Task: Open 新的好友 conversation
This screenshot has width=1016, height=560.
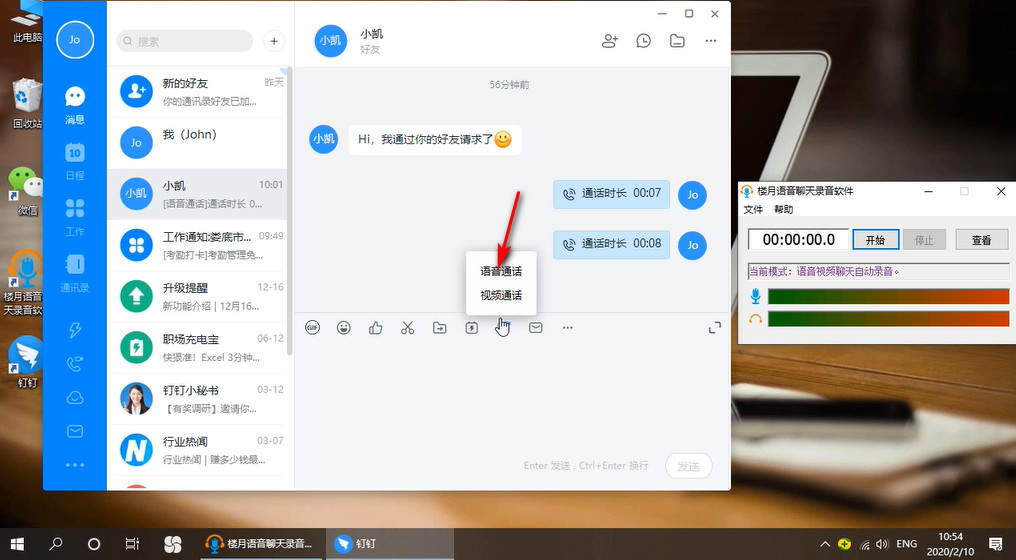Action: tap(197, 91)
